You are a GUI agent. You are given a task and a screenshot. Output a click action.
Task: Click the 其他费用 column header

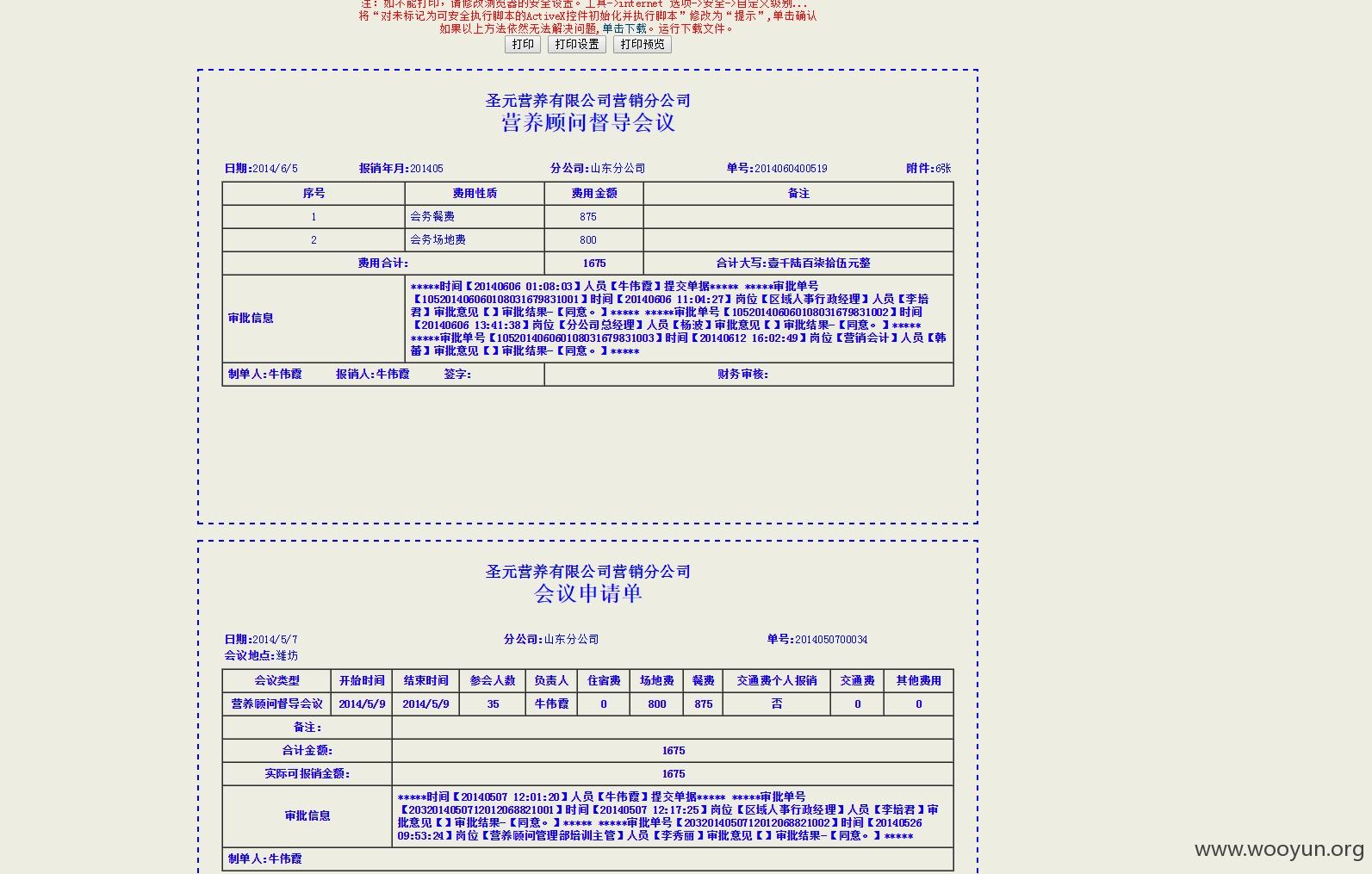coord(919,680)
